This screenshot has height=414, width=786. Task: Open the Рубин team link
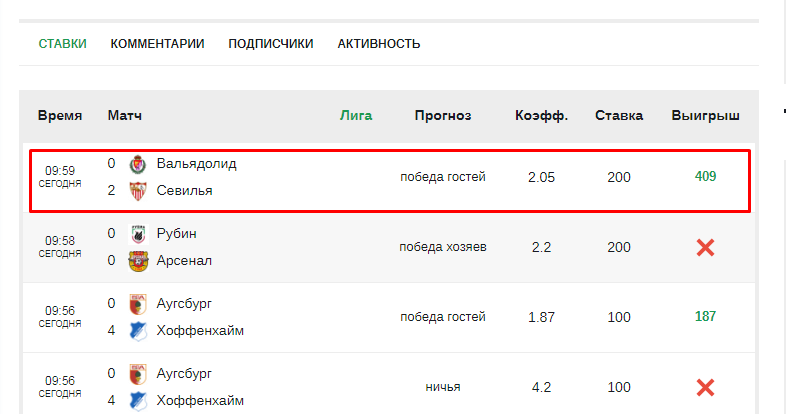(176, 234)
